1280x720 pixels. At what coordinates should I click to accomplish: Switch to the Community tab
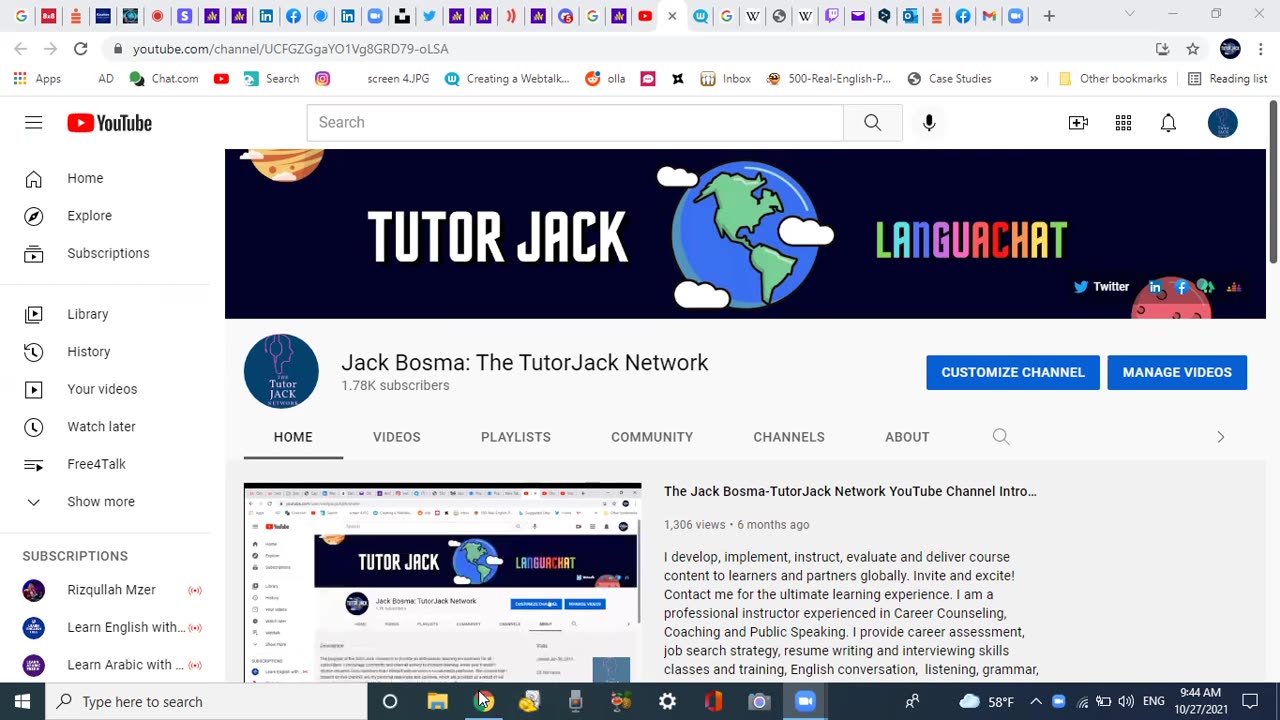click(x=652, y=437)
